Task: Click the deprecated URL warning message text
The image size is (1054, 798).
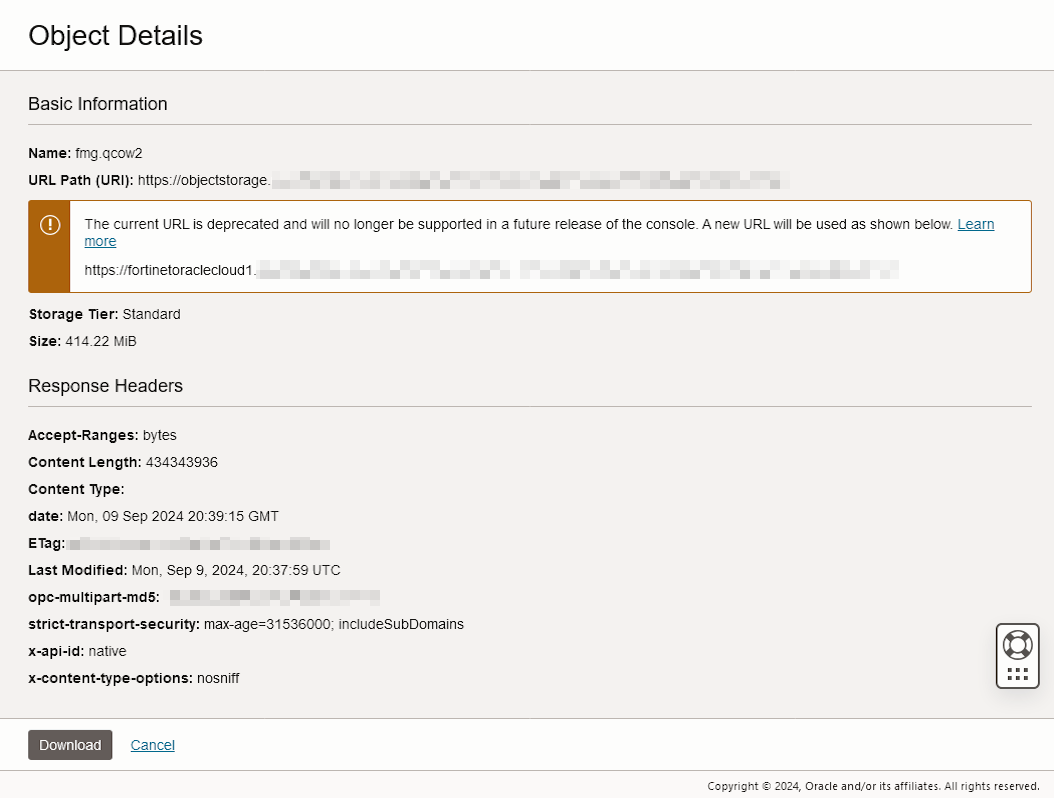Action: [500, 225]
